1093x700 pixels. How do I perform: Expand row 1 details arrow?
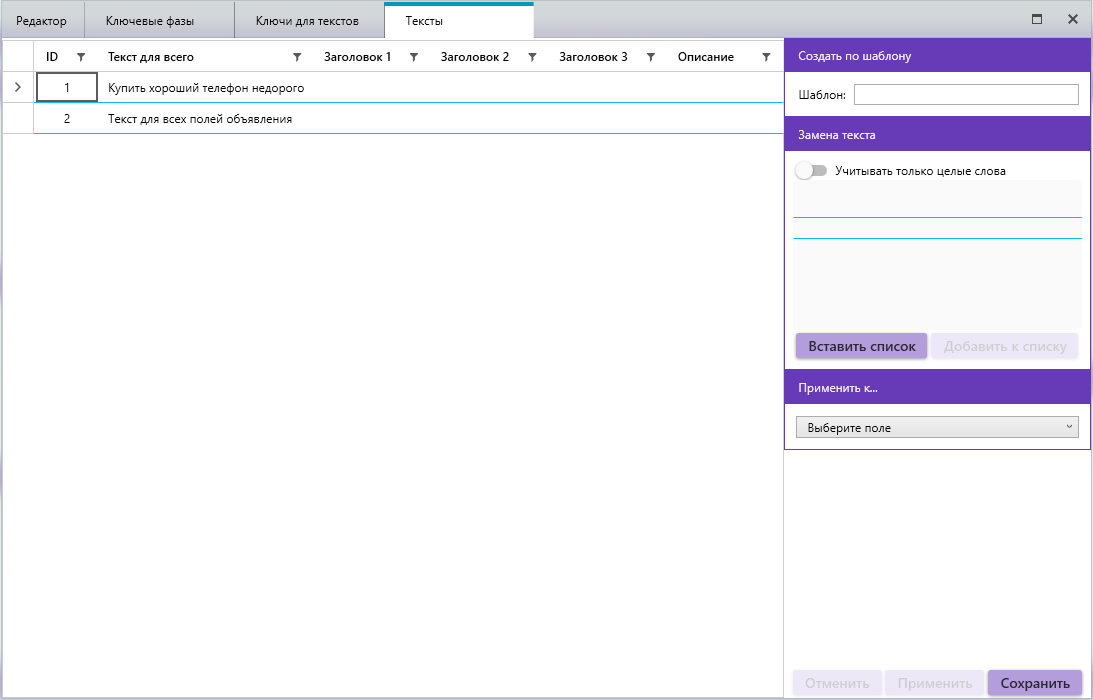(x=17, y=88)
